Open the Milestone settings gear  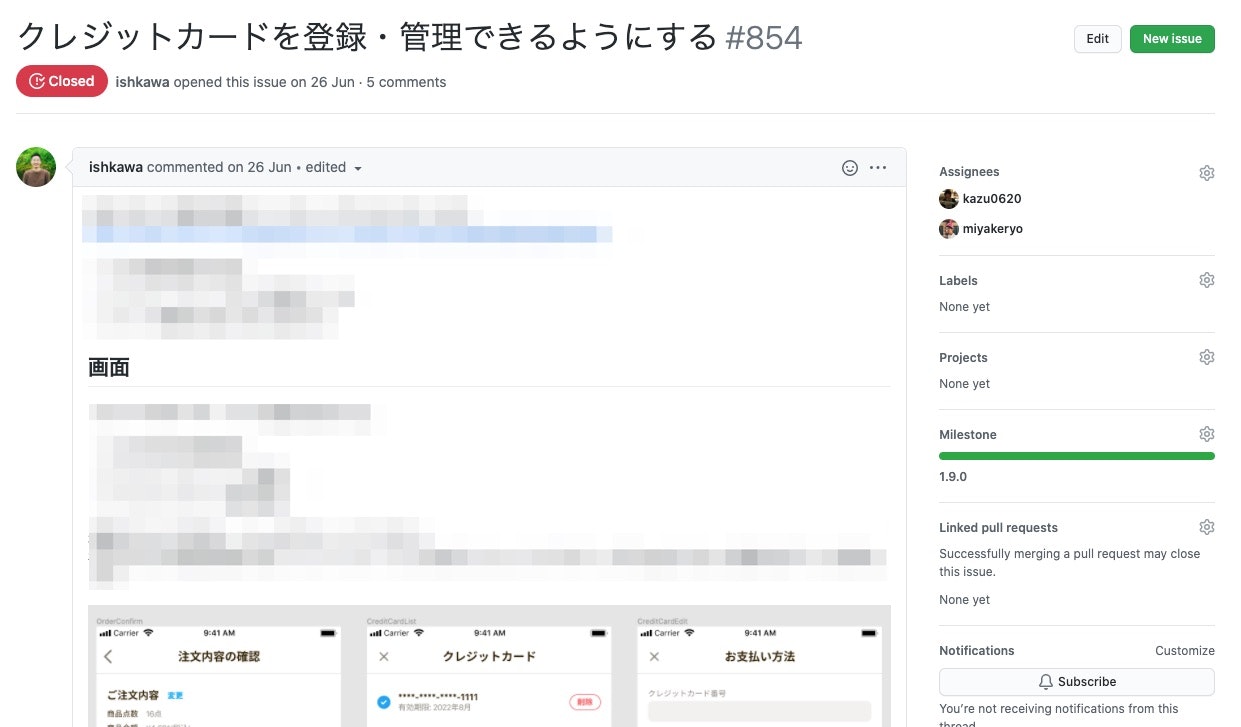1206,434
